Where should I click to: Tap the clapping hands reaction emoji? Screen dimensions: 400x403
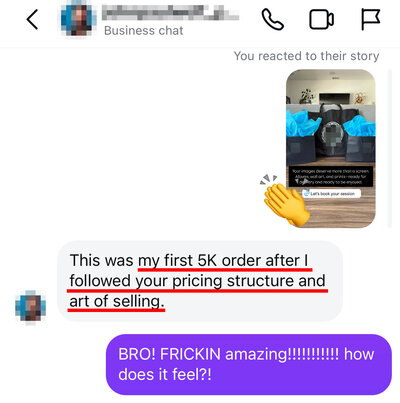(285, 200)
